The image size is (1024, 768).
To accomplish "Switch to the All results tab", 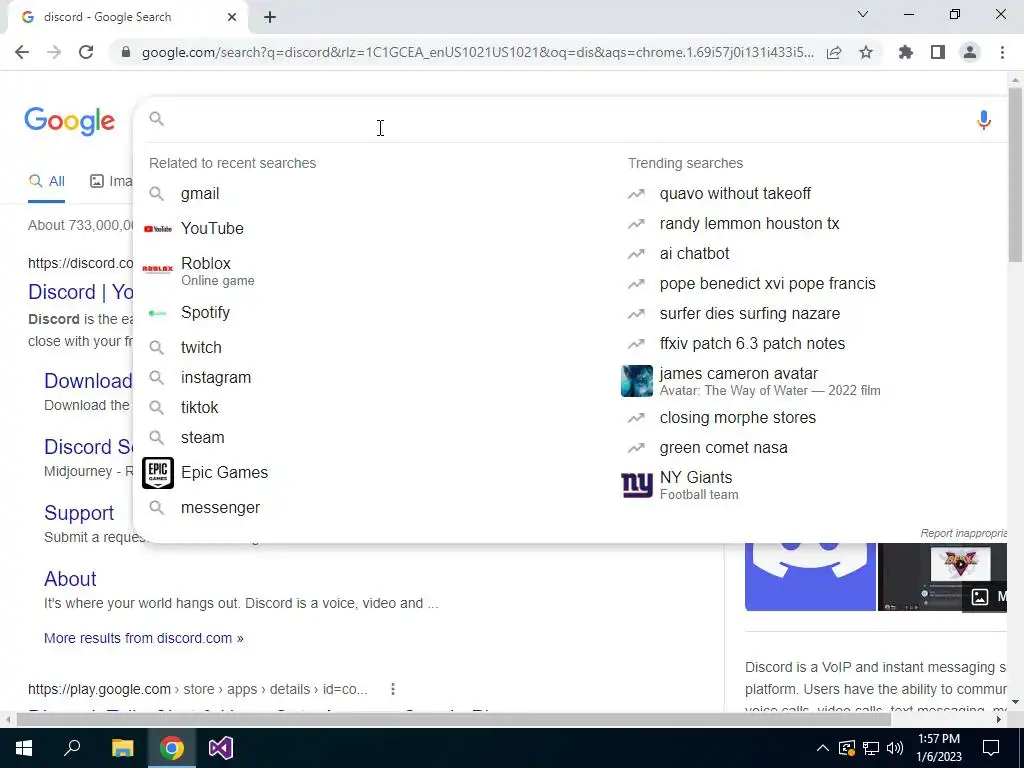I will coord(46,182).
